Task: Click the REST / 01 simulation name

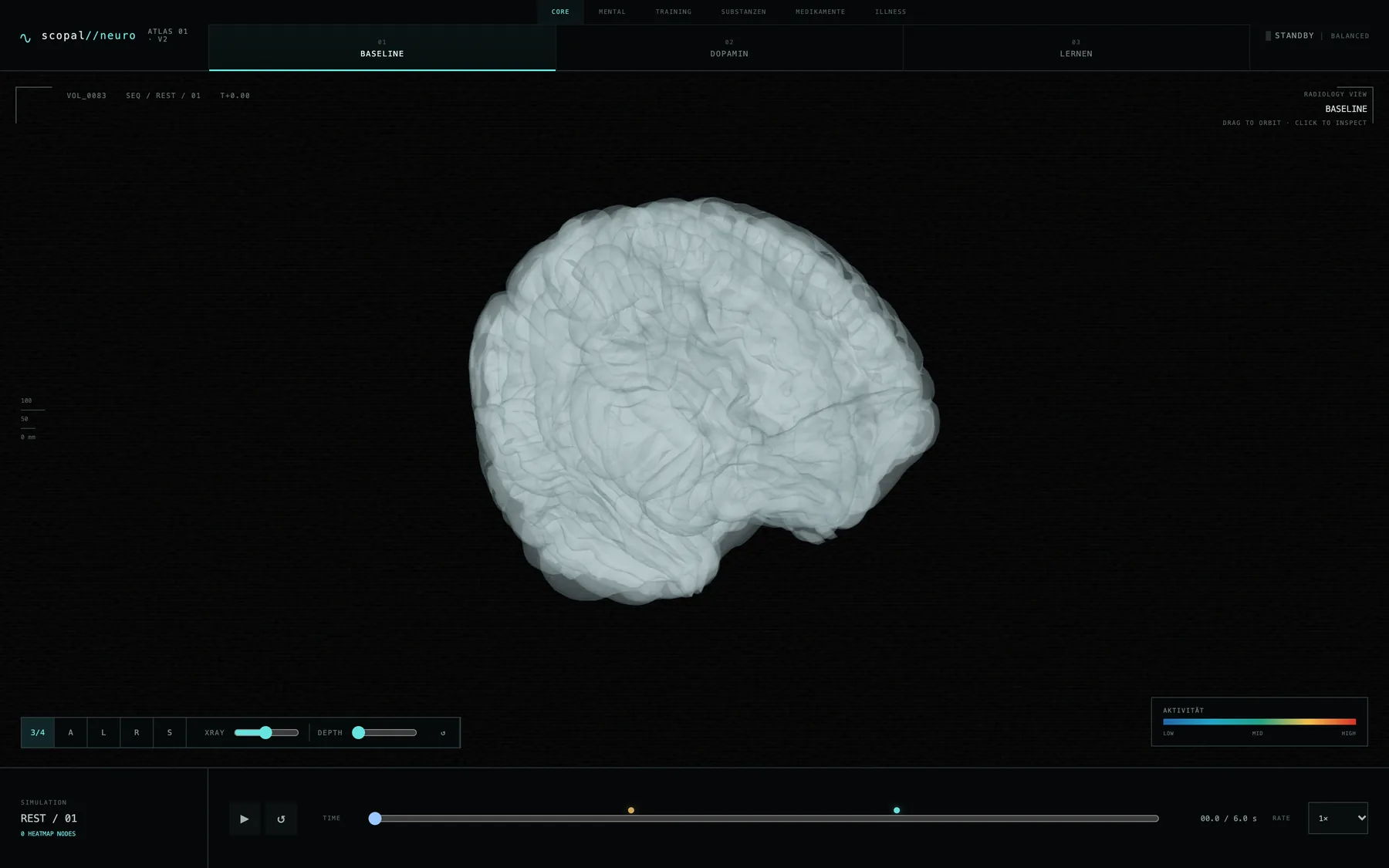Action: coord(49,819)
